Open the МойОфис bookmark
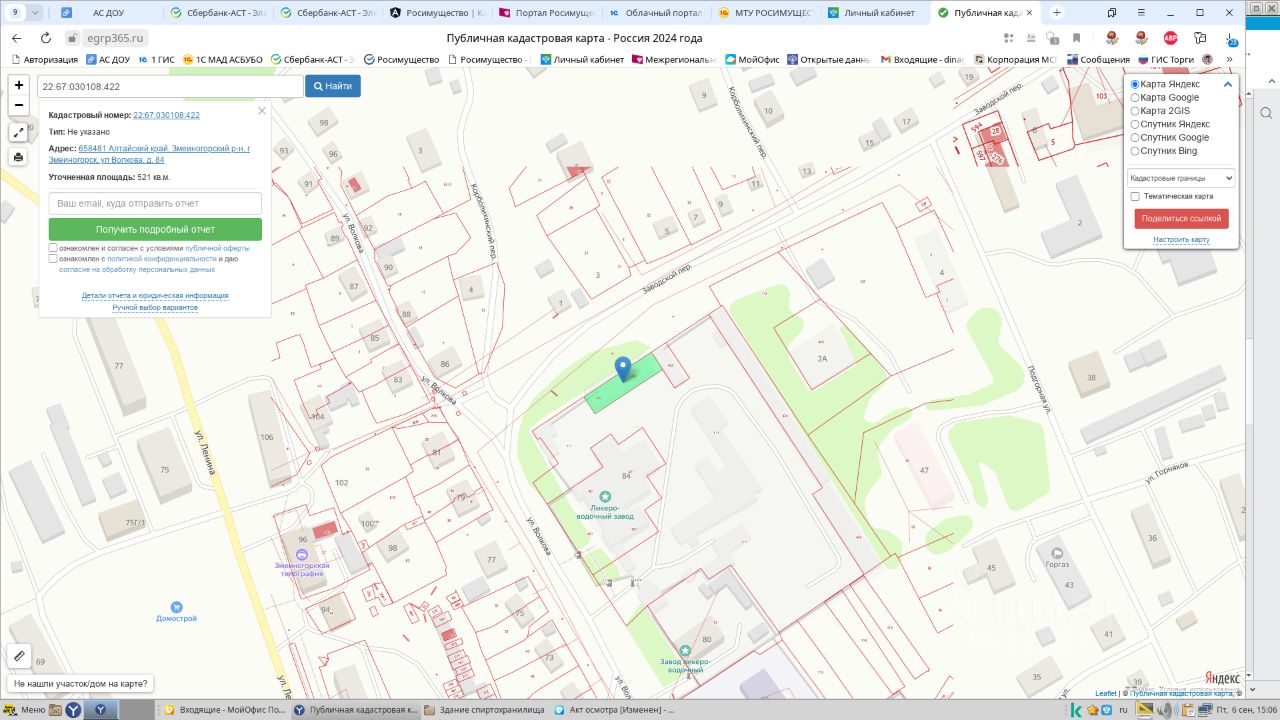Screen dimensions: 1280x720 coord(751,60)
